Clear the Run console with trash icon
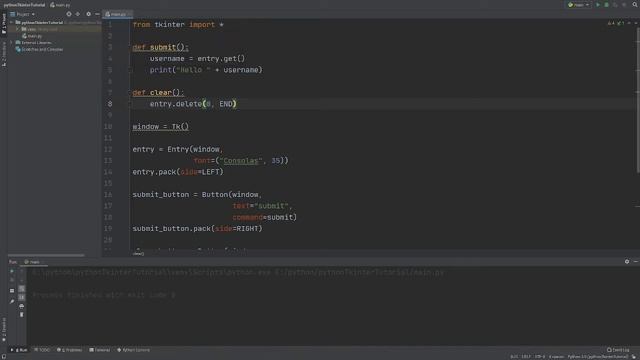The image size is (640, 360). (22, 315)
